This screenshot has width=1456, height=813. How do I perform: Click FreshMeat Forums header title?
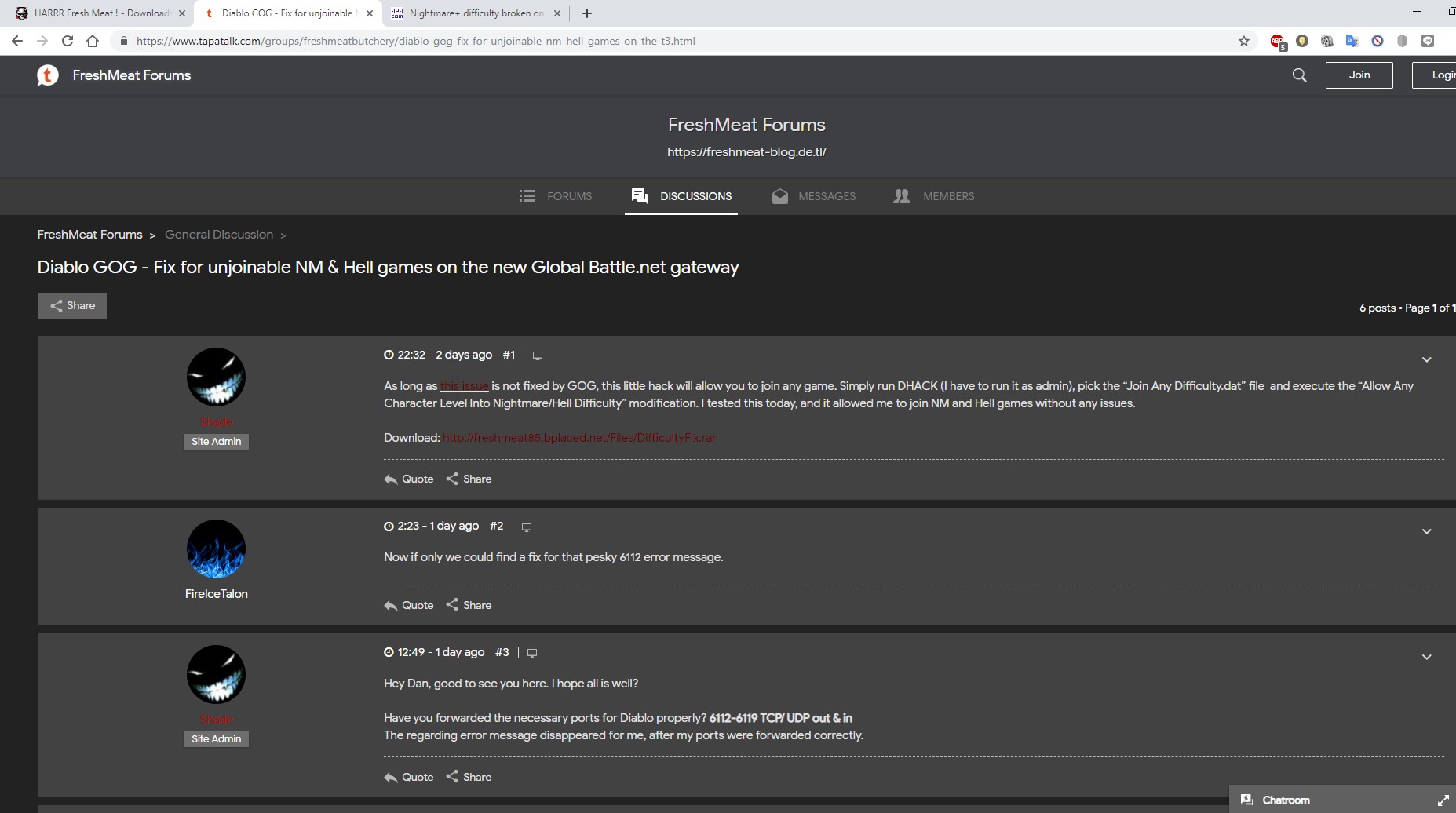[132, 75]
